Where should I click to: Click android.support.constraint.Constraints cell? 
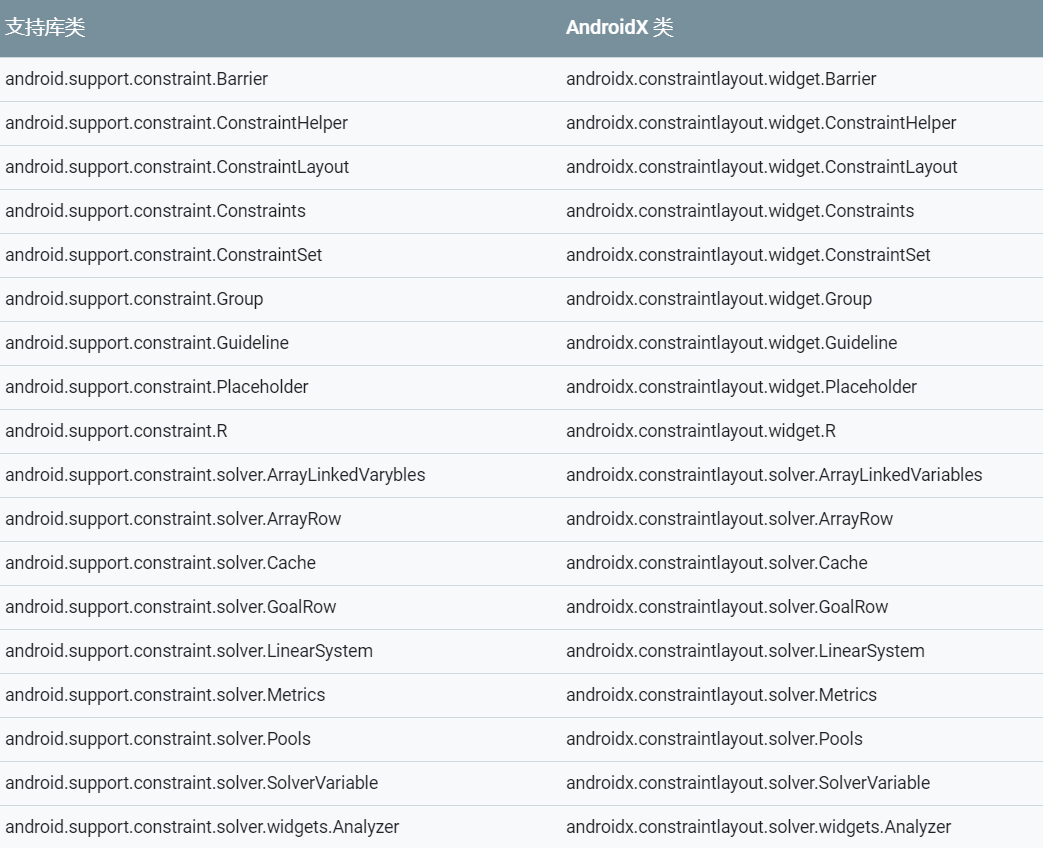156,211
